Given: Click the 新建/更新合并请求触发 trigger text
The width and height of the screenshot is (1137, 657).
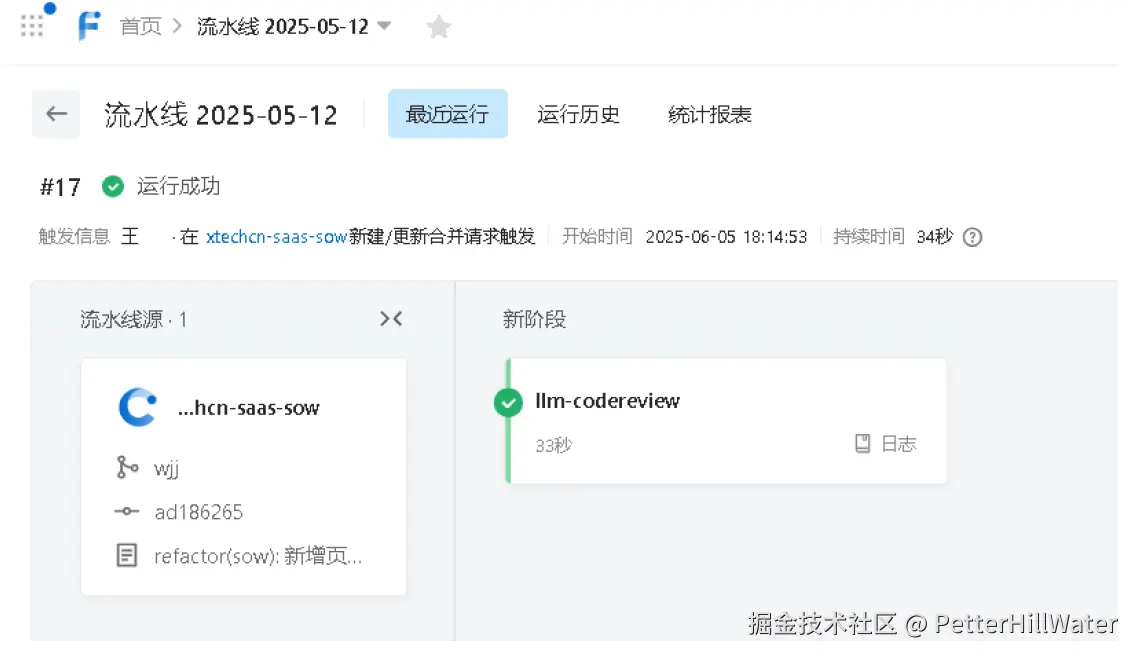Looking at the screenshot, I should [442, 236].
